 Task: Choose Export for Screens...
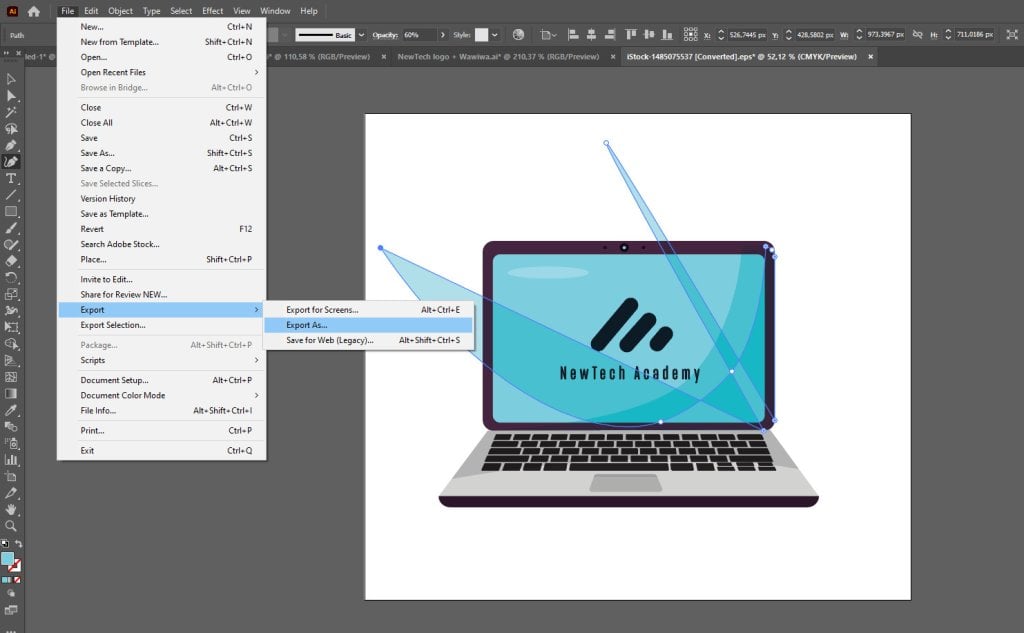click(368, 310)
